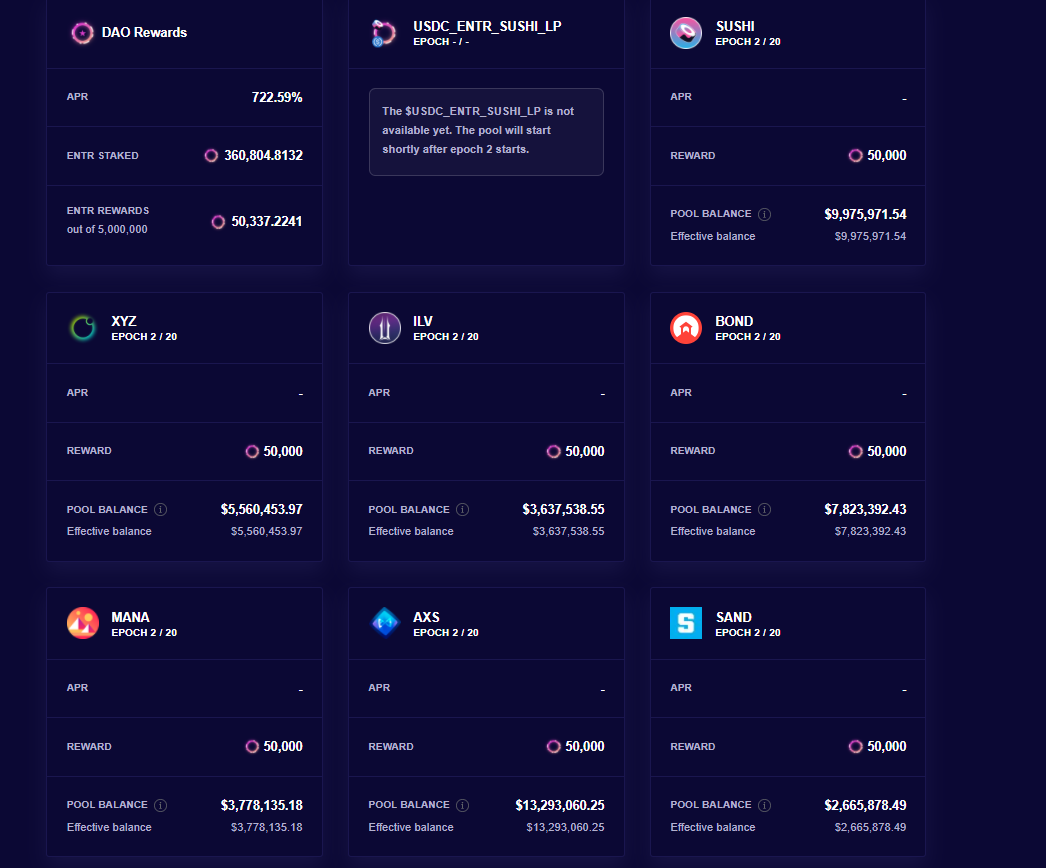Screen dimensions: 1046x868
Task: Click the ILV token icon
Action: click(x=385, y=328)
